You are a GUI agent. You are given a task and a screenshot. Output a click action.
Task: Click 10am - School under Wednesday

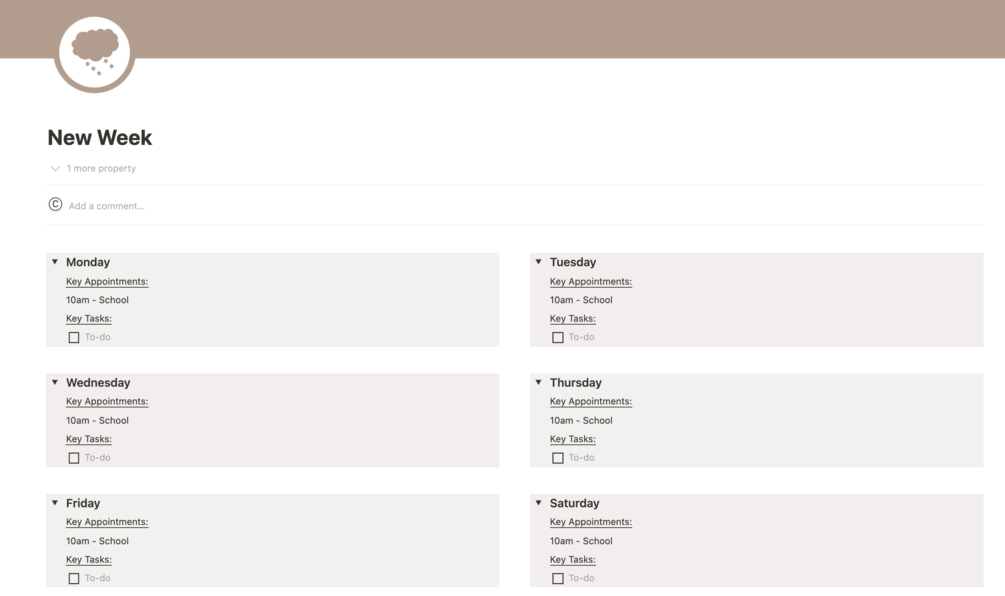pos(97,420)
